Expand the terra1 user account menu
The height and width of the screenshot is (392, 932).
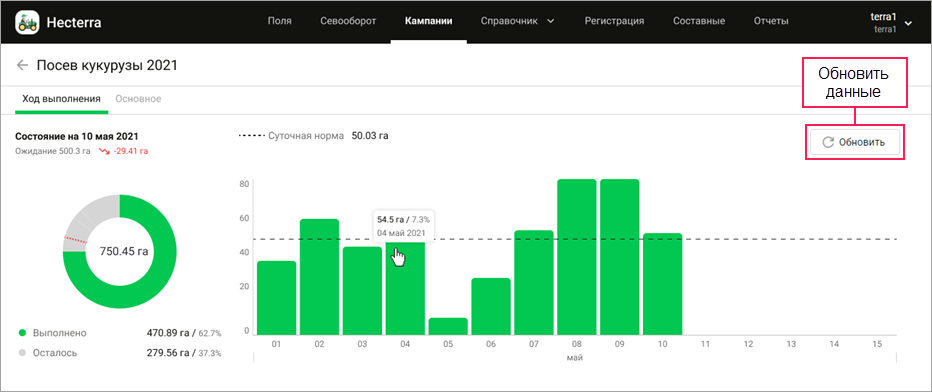(x=908, y=23)
